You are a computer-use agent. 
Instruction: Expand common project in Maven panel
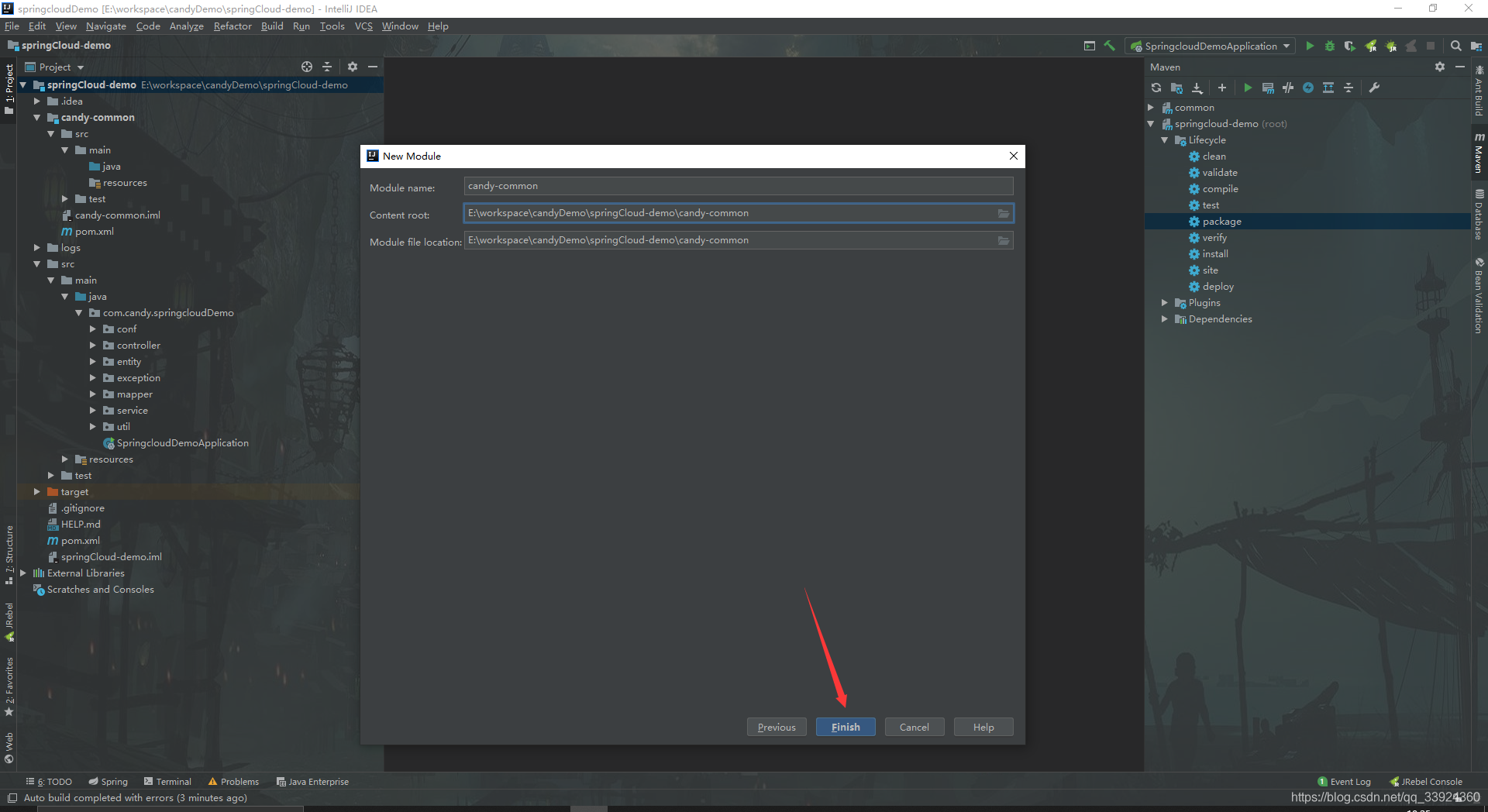[1151, 108]
